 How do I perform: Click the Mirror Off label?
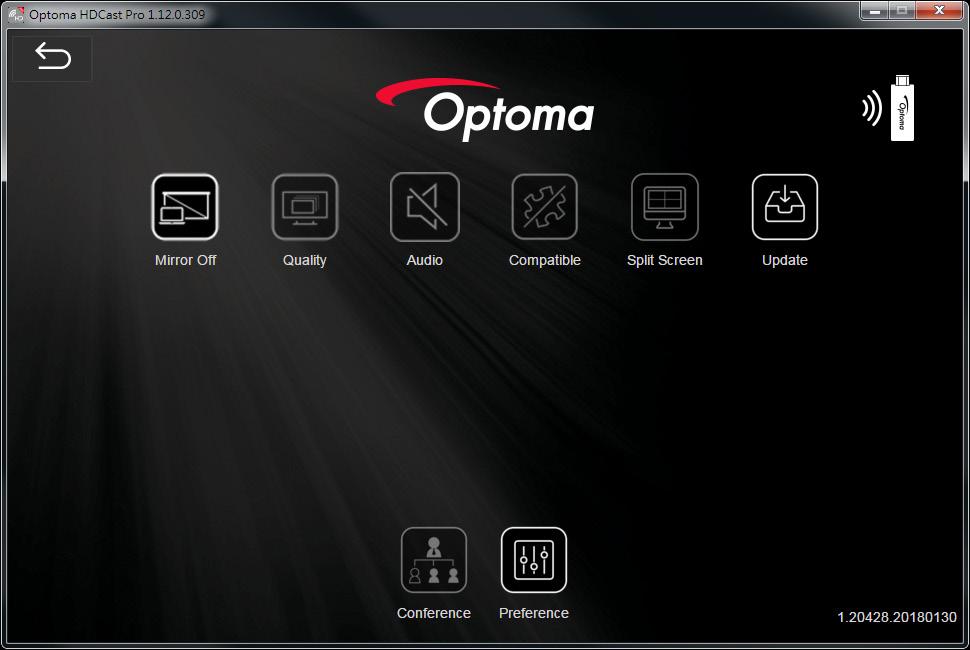(x=186, y=260)
